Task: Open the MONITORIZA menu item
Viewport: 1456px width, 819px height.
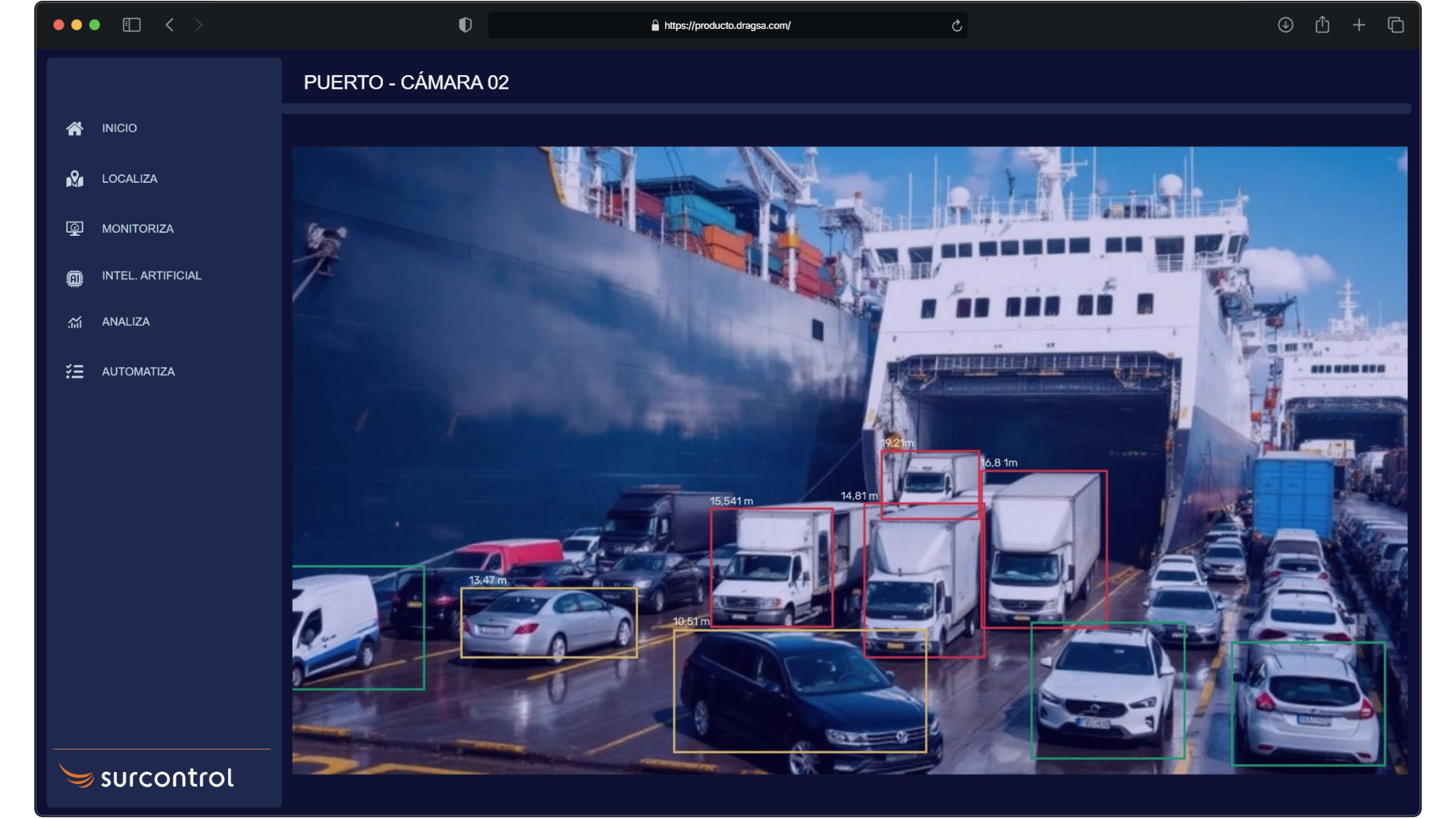Action: 137,228
